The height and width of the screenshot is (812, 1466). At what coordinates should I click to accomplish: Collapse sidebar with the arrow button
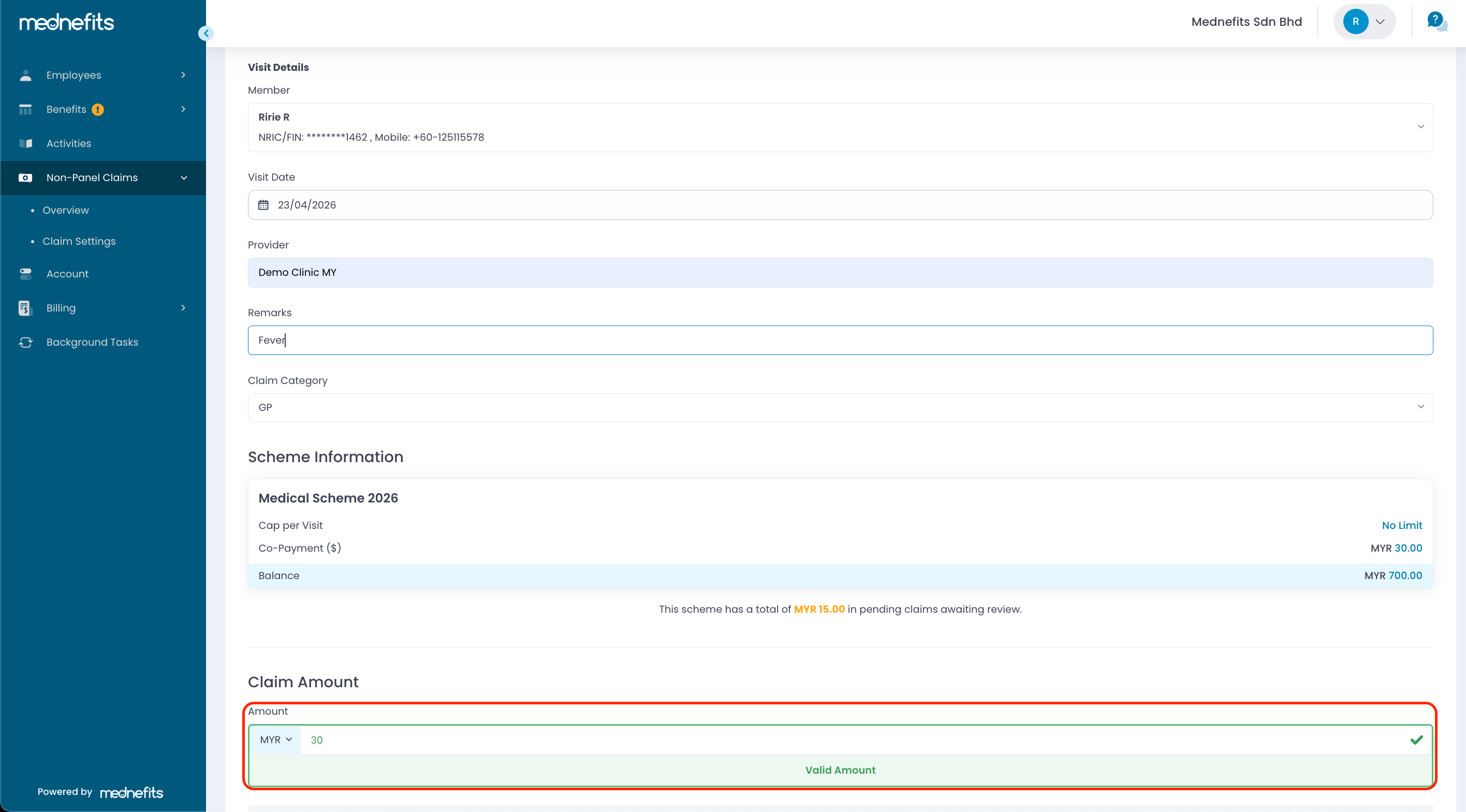206,34
